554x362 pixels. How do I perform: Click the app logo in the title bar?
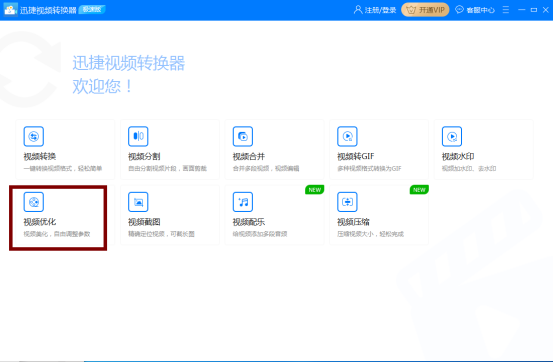click(x=10, y=10)
